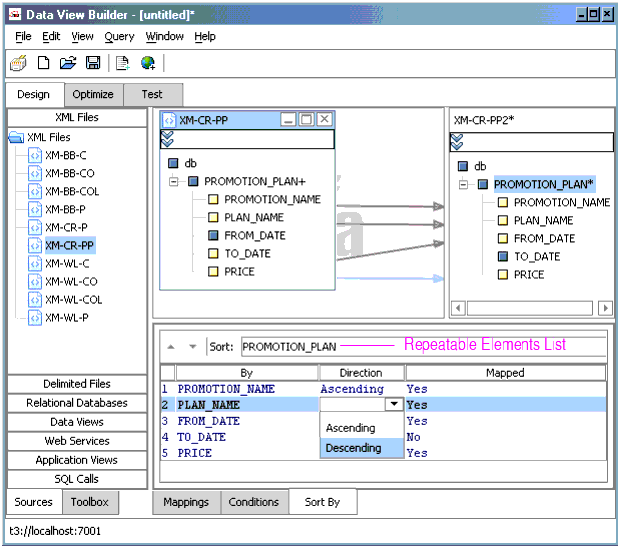Switch to the Optimize tab
The image size is (620, 547).
click(x=93, y=95)
